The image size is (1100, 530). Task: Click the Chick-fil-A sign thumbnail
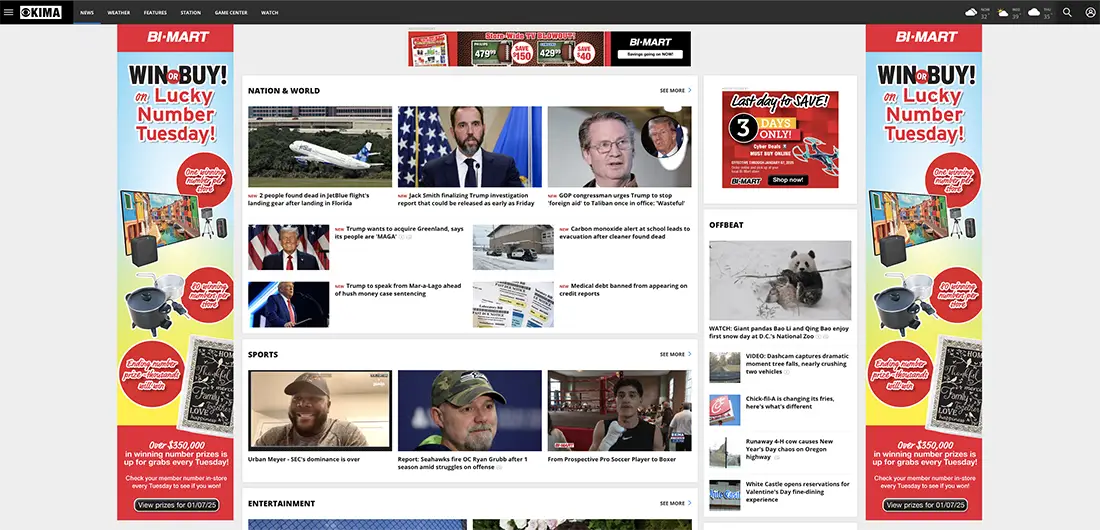pos(725,410)
